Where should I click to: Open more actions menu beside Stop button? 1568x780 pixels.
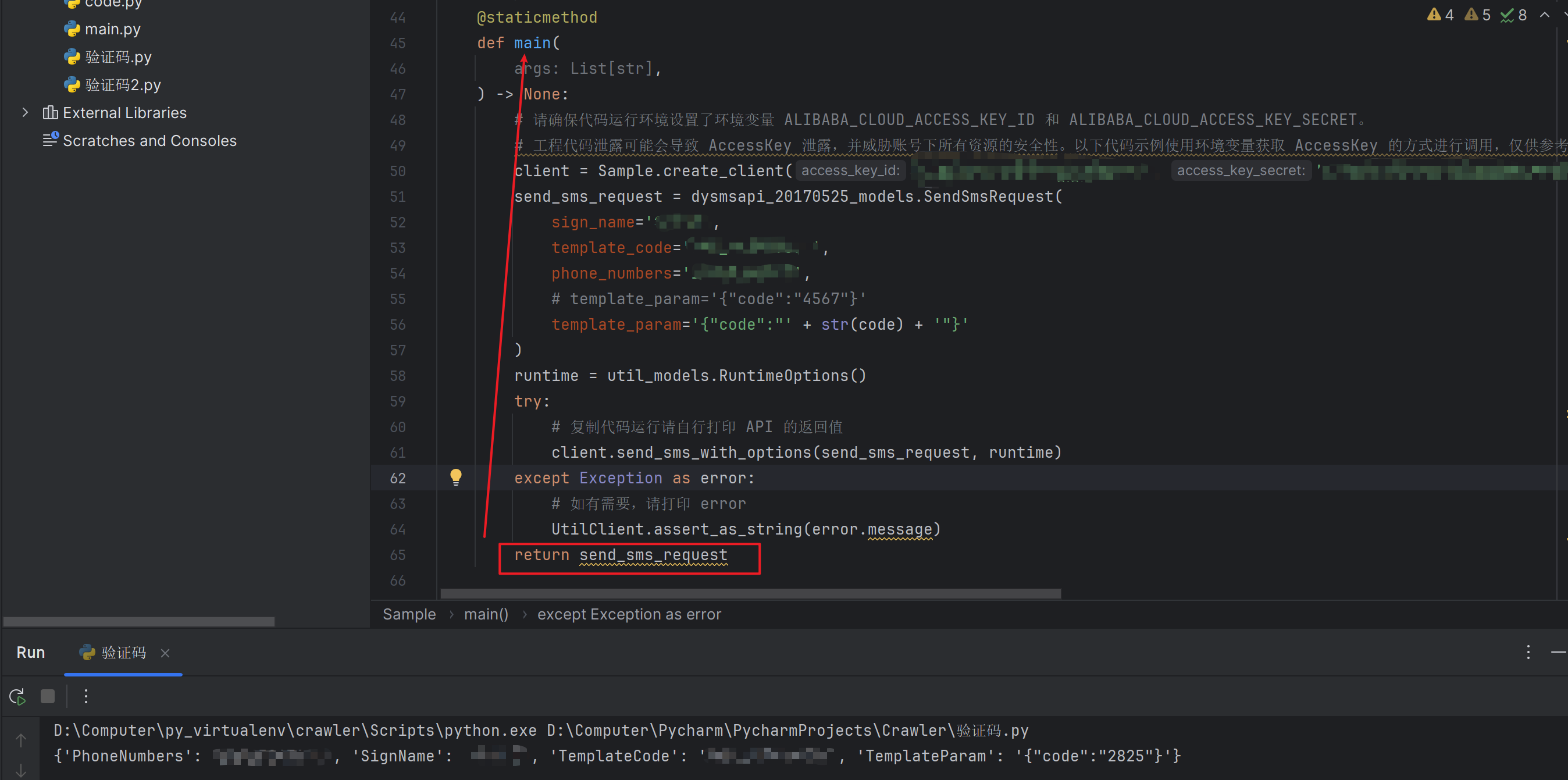(86, 696)
